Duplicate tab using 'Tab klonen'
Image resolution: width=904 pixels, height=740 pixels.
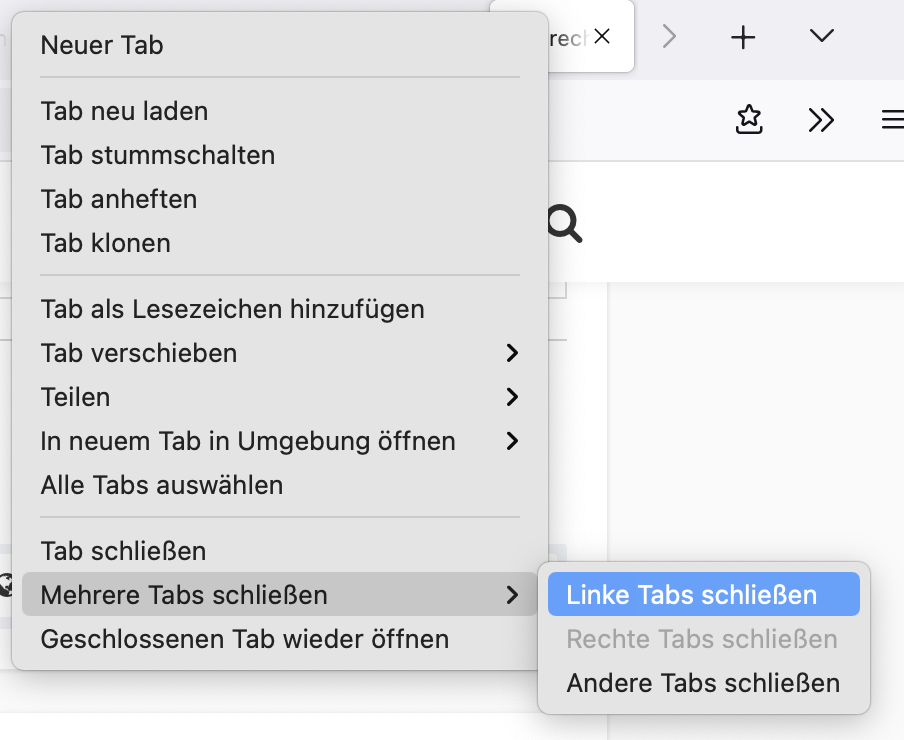tap(106, 243)
